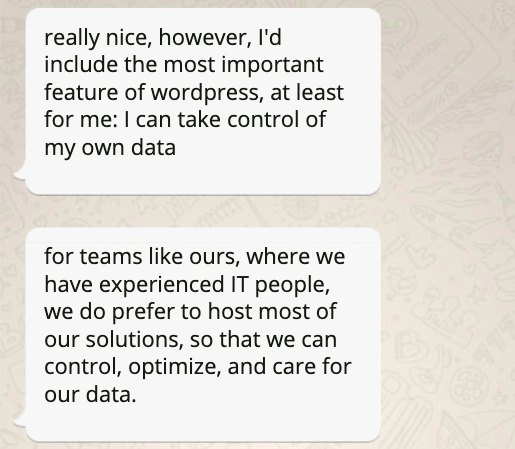
Task: Click "care for" in the second message
Action: [312, 367]
